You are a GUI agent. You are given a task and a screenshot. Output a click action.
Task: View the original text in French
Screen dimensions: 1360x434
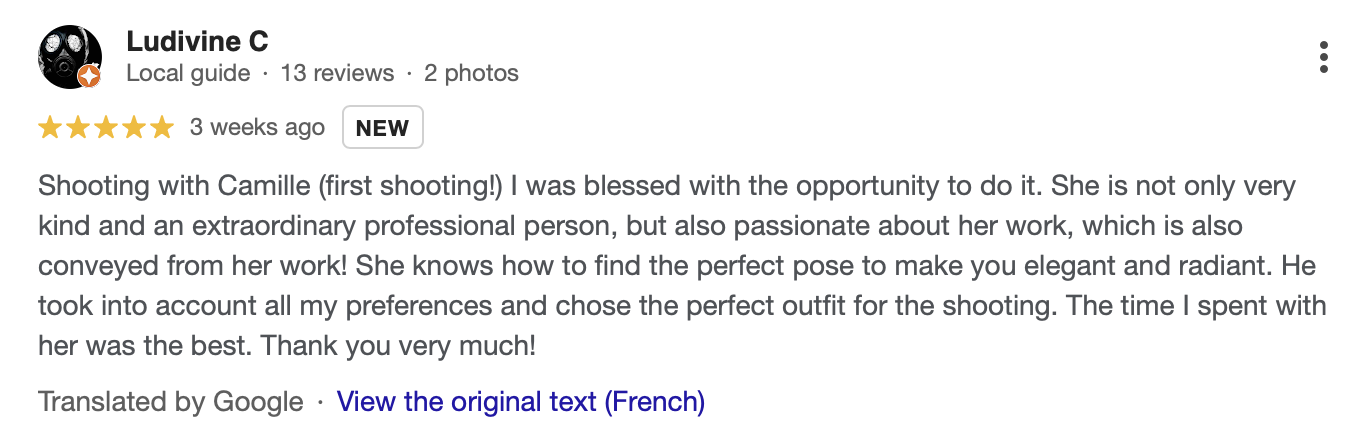[521, 402]
